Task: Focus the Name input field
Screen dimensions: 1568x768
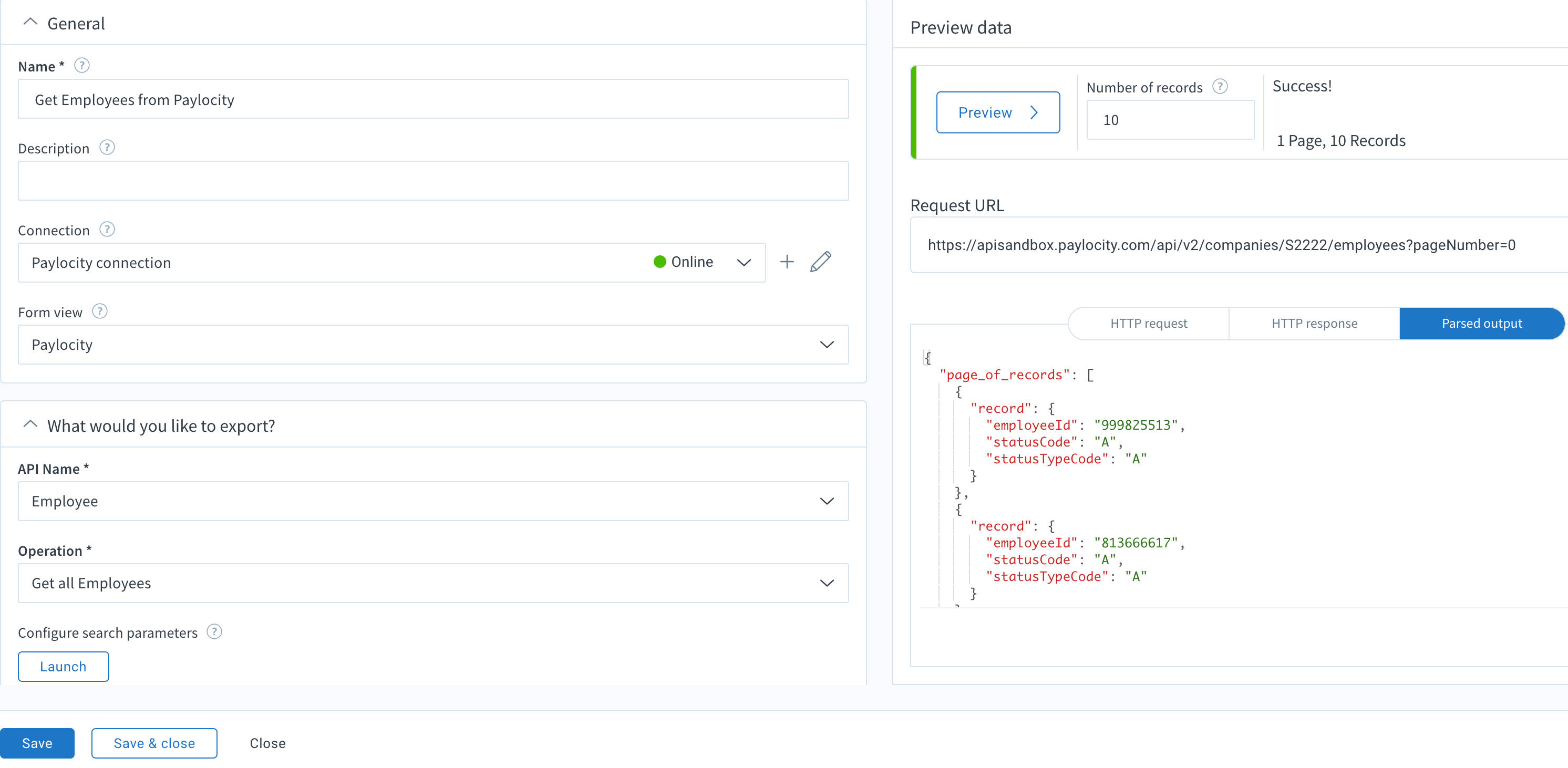Action: point(433,99)
